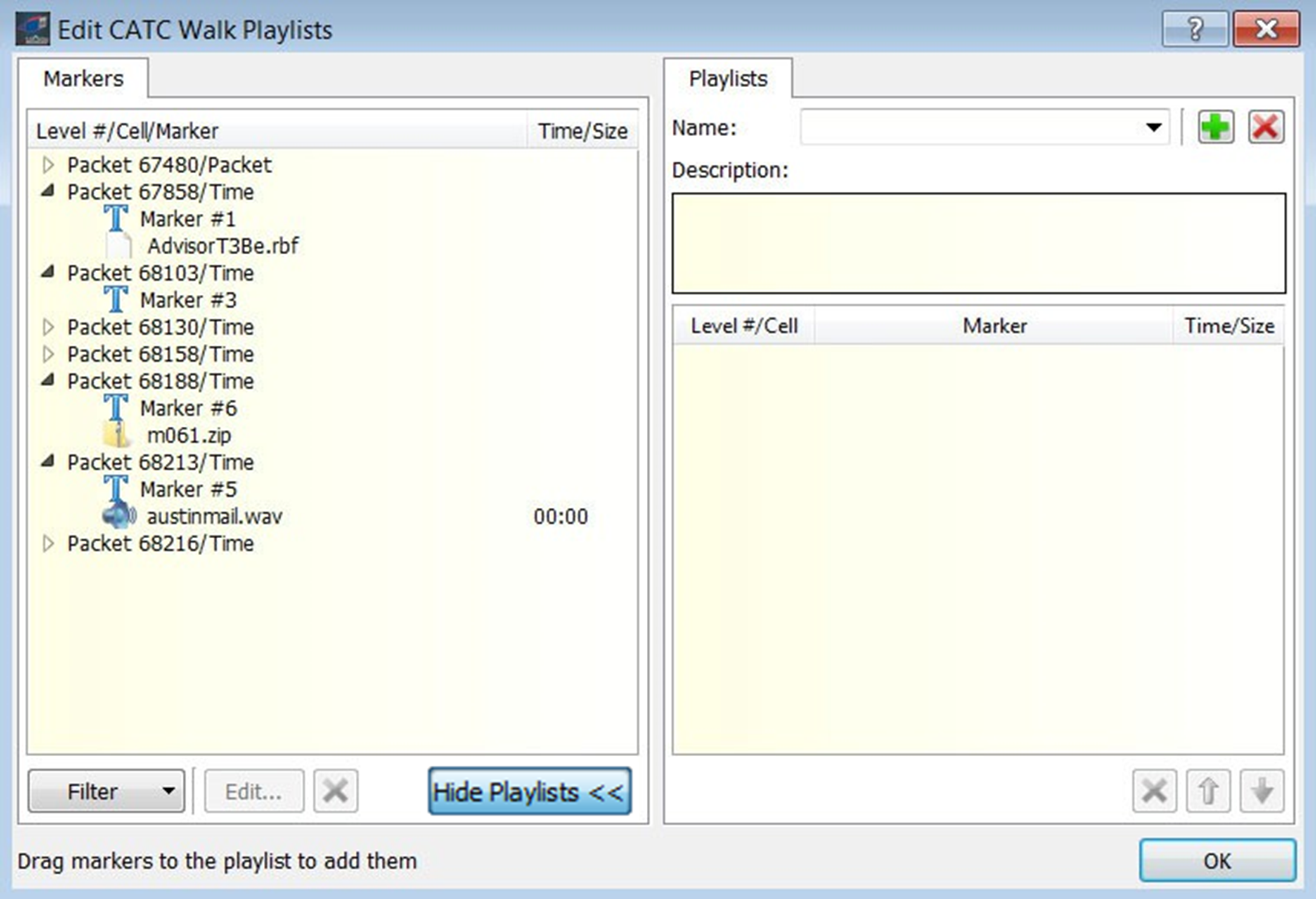Click the speaker icon beside austinmail.wav
This screenshot has height=899, width=1316.
click(x=119, y=516)
